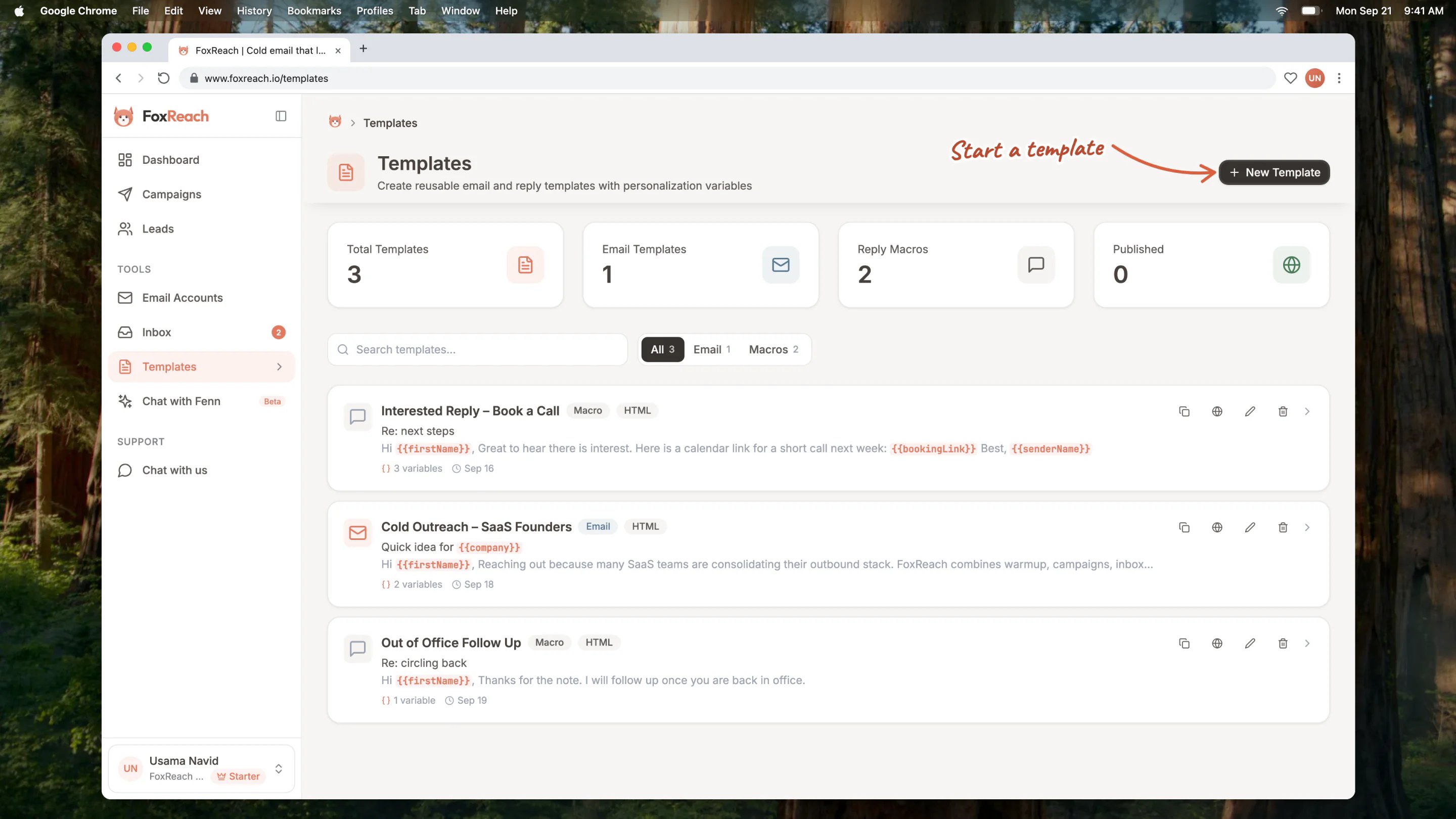Click the FoxReach logo in sidebar
Screen dimensions: 1456x819
tap(161, 116)
